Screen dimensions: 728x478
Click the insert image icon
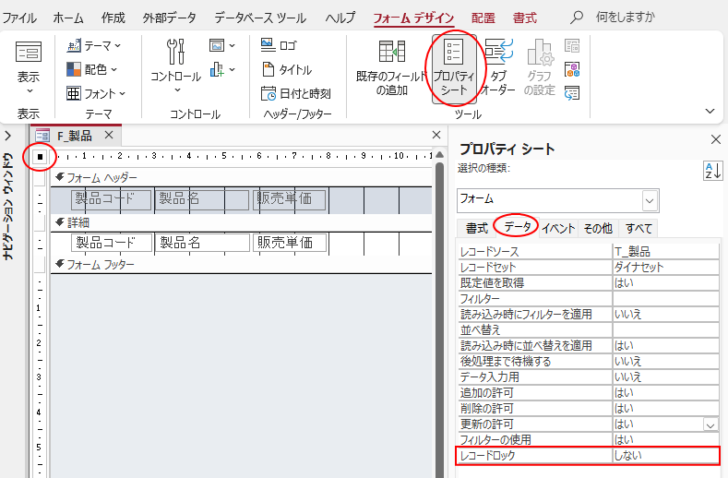tap(216, 45)
